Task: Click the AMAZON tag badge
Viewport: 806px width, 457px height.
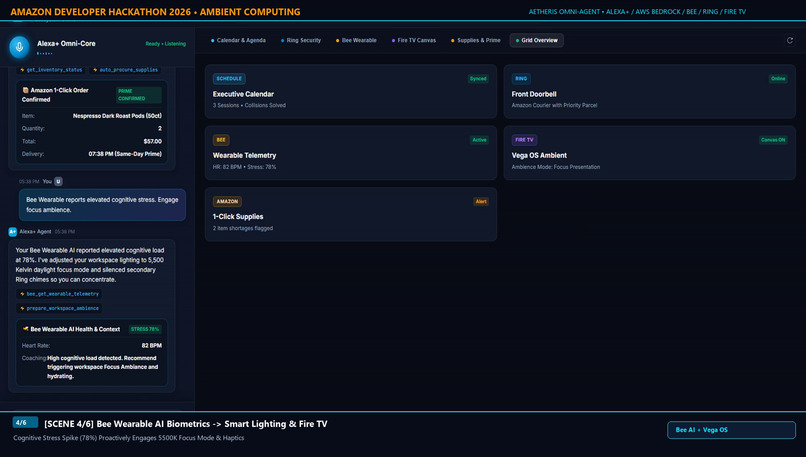Action: 227,202
